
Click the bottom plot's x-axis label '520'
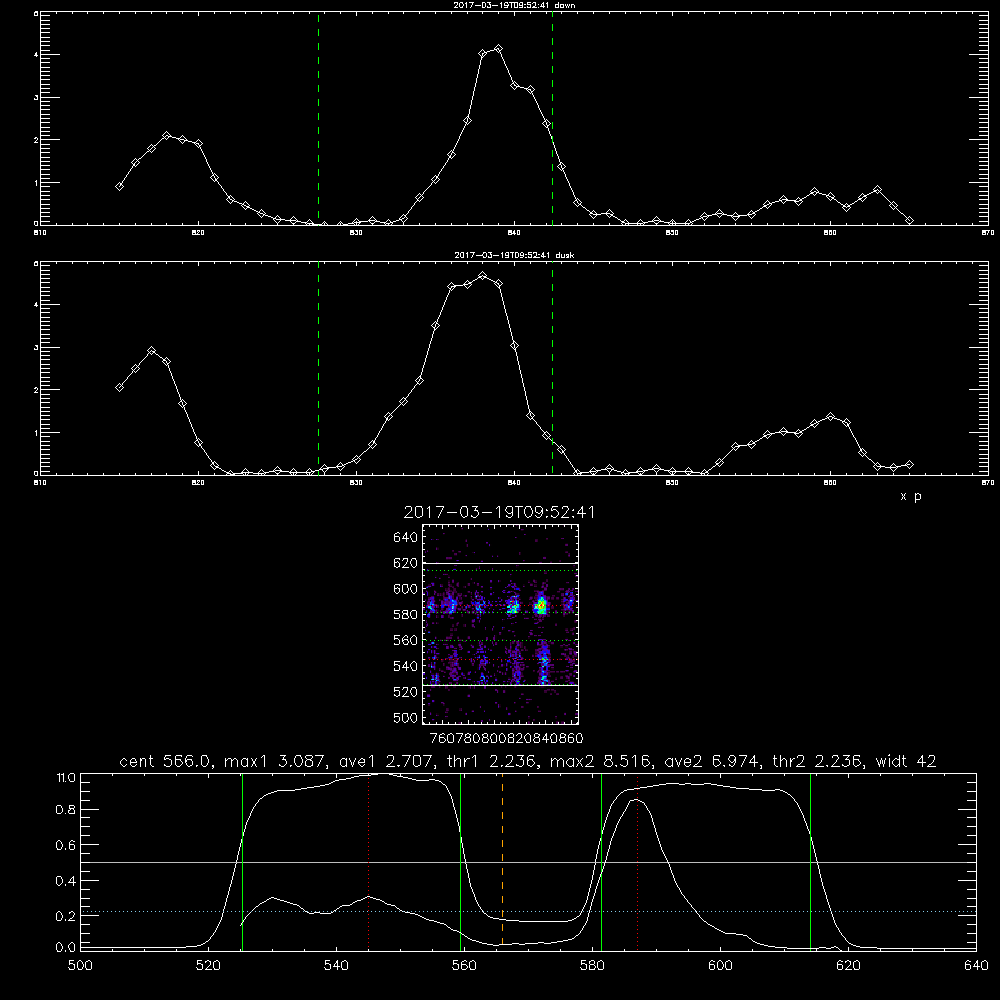point(208,966)
